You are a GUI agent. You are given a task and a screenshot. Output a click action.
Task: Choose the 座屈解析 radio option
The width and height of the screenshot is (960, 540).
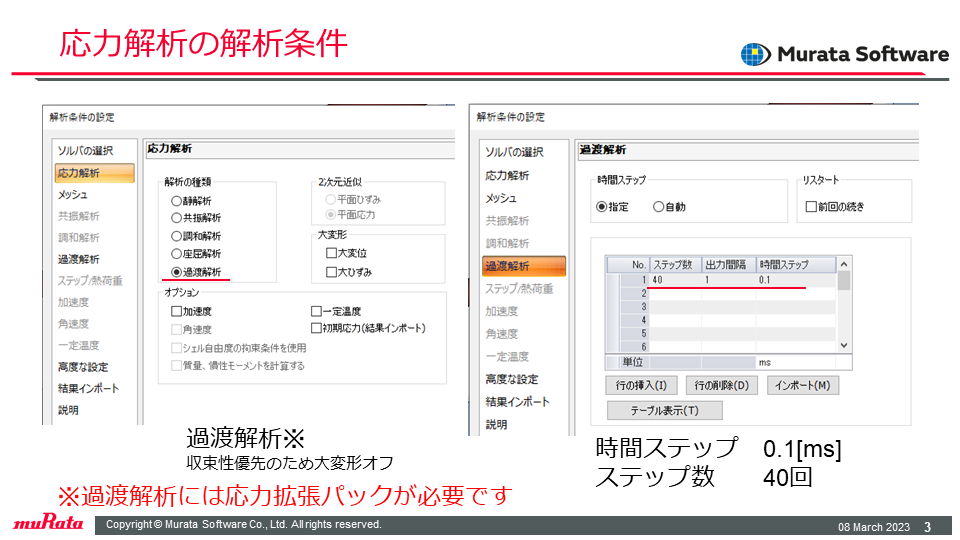(x=176, y=253)
